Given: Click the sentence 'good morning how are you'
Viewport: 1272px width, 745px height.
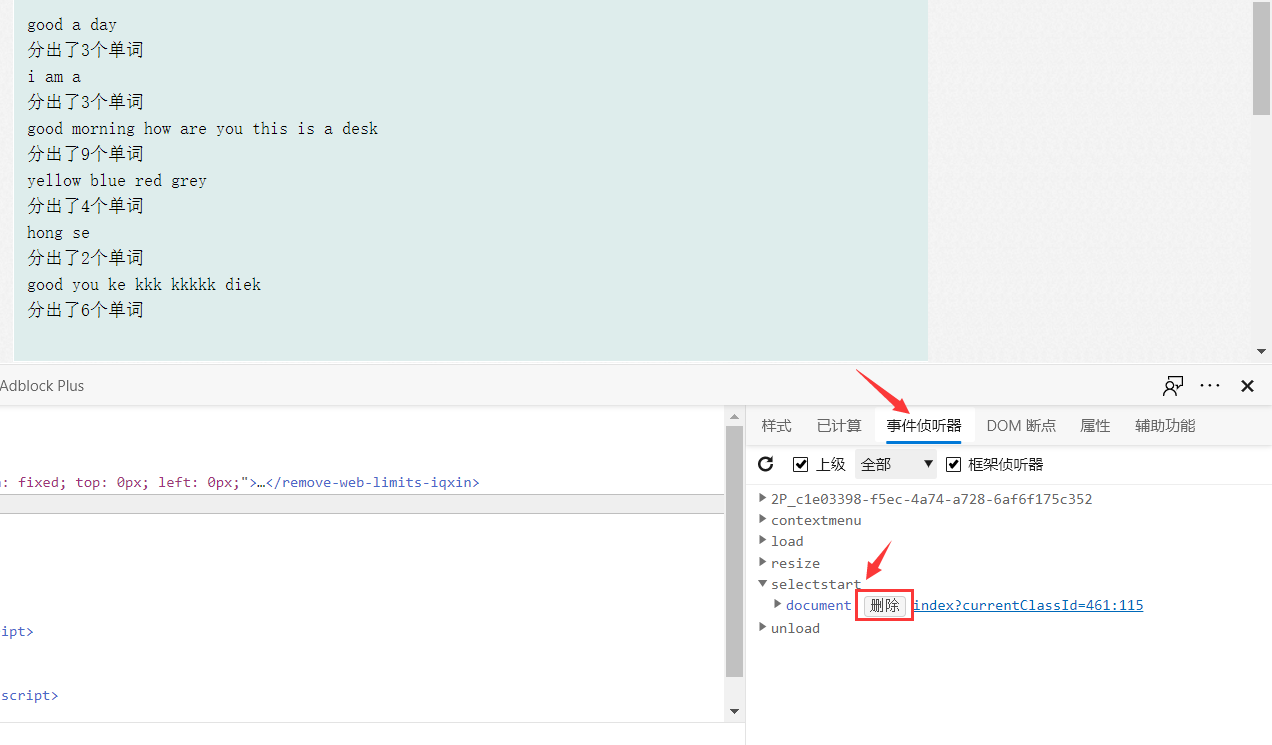Looking at the screenshot, I should [x=136, y=128].
